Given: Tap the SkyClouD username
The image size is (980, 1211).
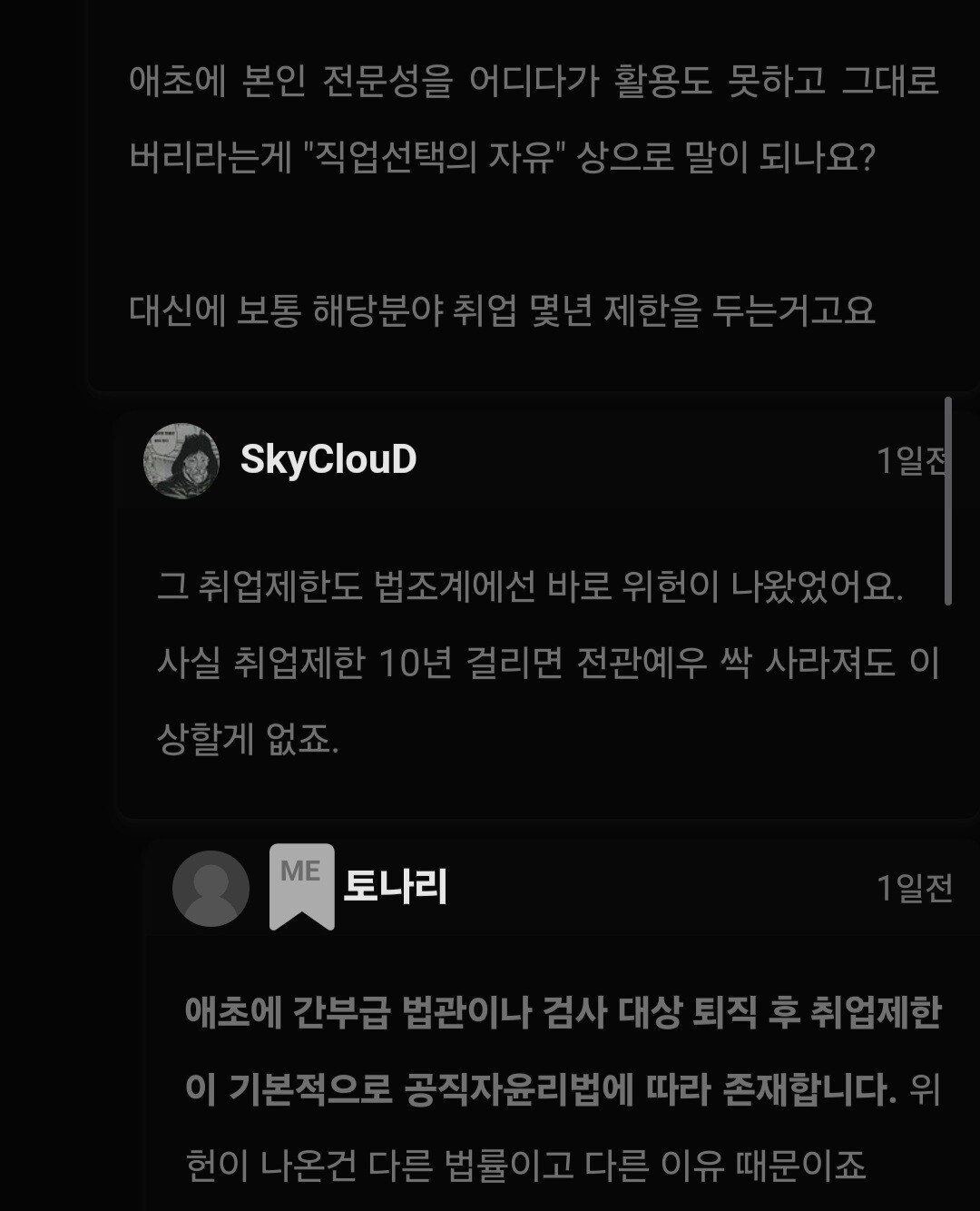Looking at the screenshot, I should point(328,459).
